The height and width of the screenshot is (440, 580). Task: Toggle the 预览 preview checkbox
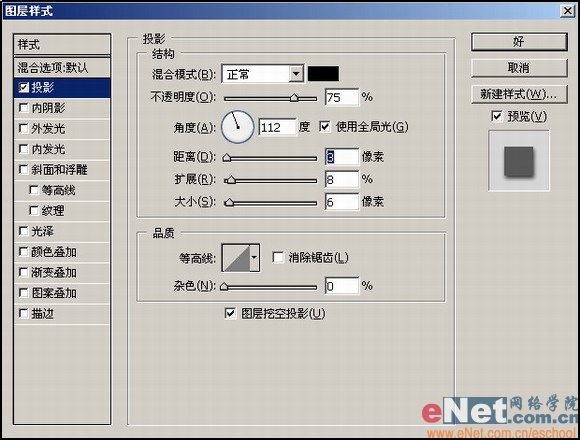[x=496, y=116]
